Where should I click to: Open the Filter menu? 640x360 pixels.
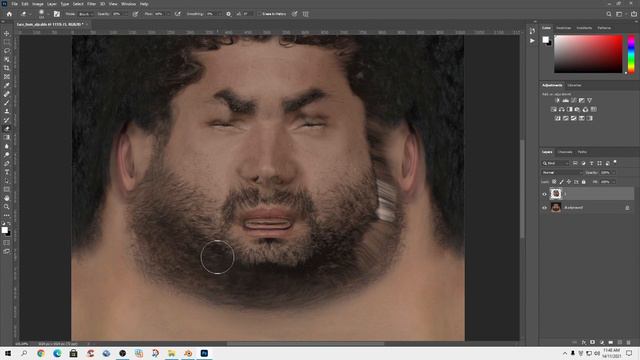click(x=91, y=4)
